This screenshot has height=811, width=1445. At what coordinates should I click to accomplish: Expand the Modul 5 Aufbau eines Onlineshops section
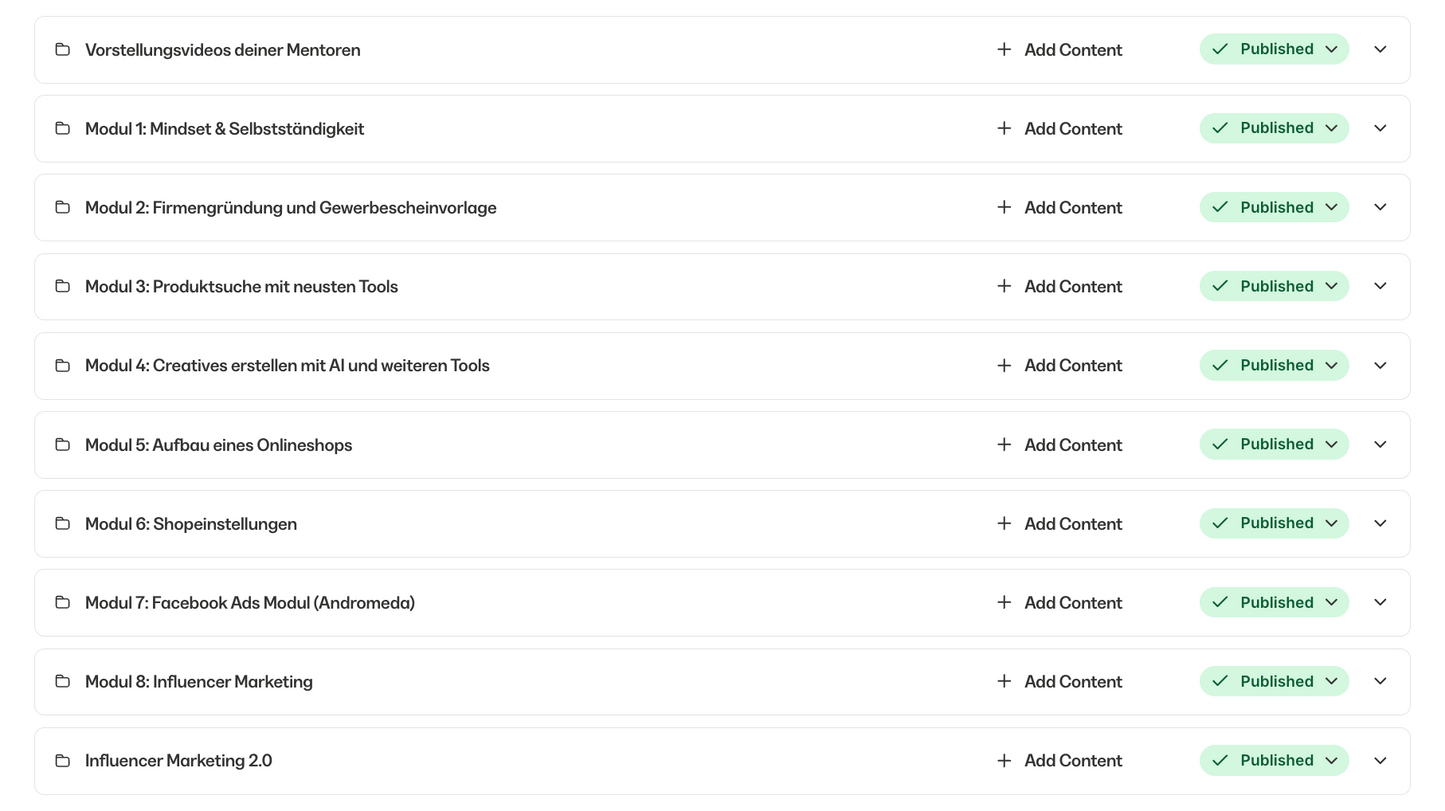tap(1380, 444)
